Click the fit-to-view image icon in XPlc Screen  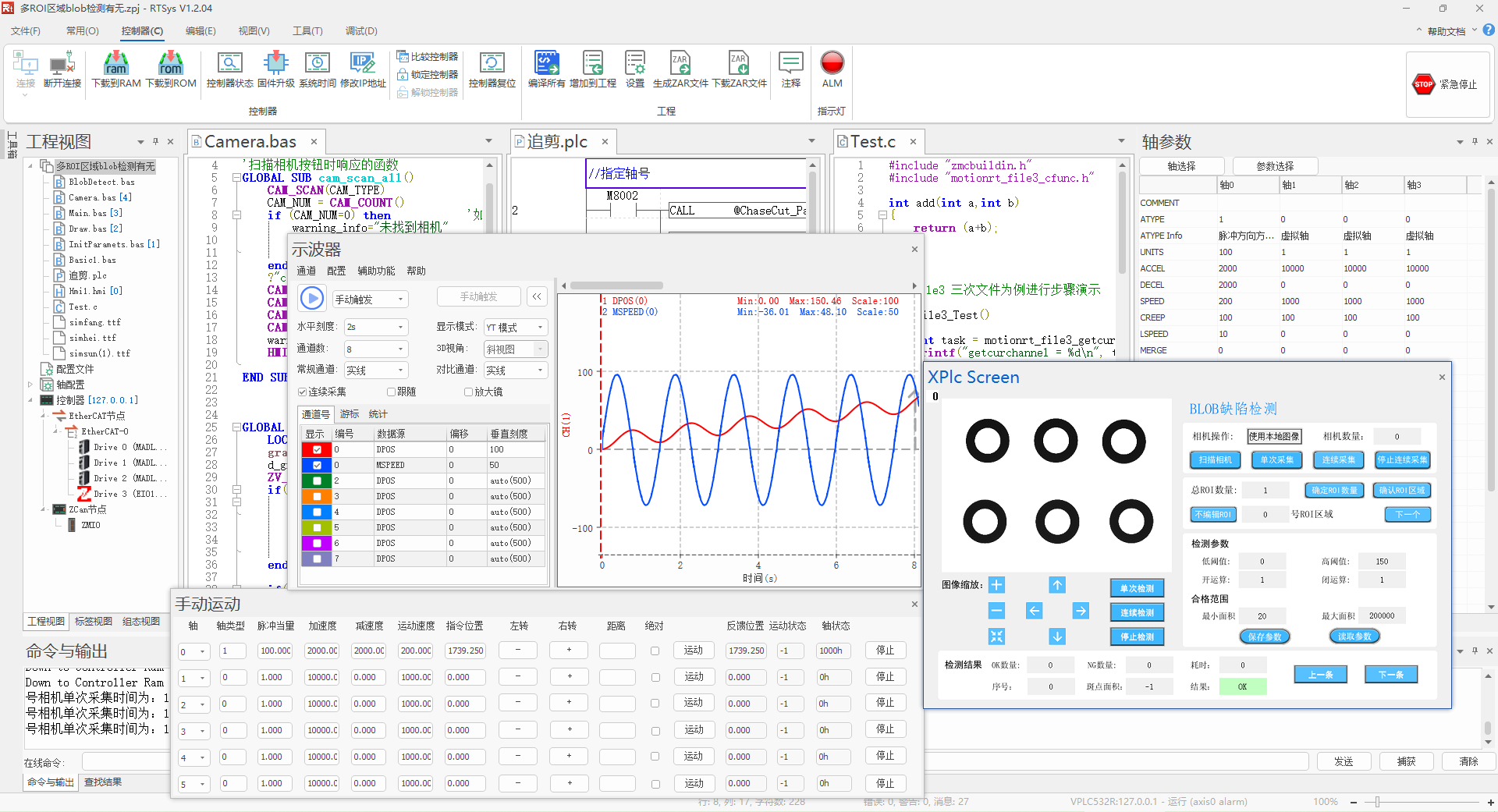tap(996, 636)
